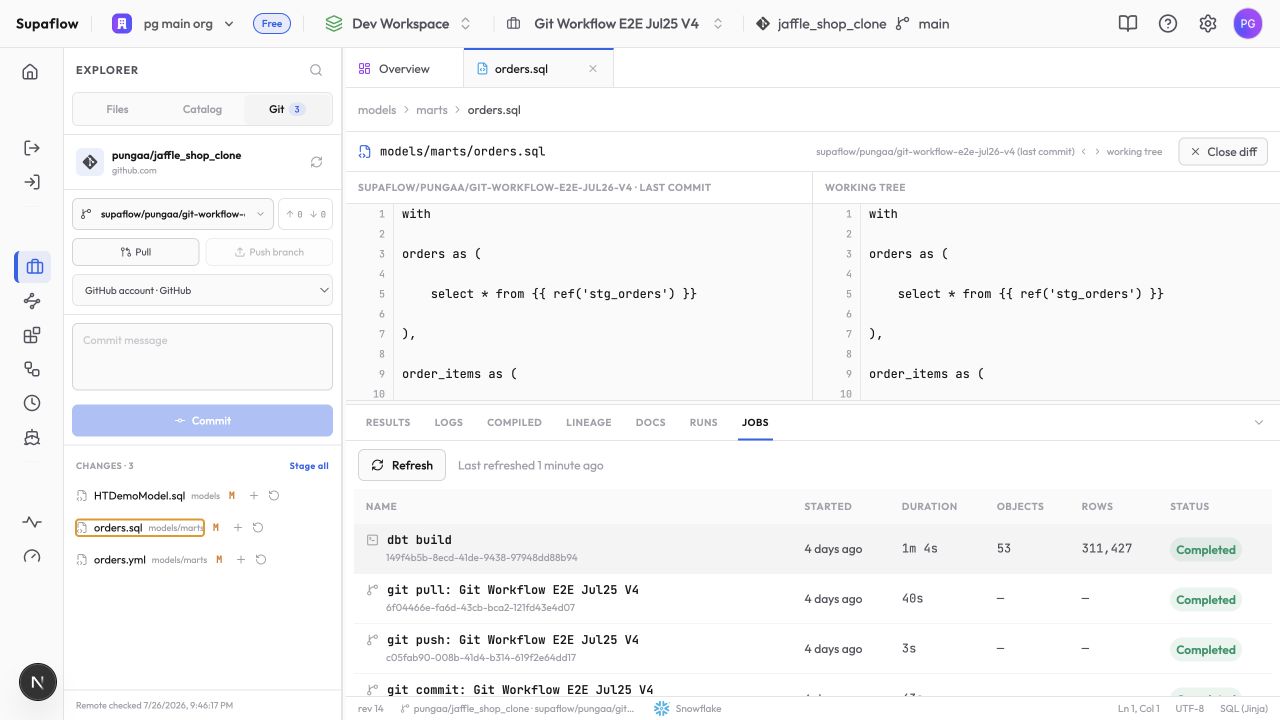
Task: Go to next diff change arrow
Action: point(1097,152)
